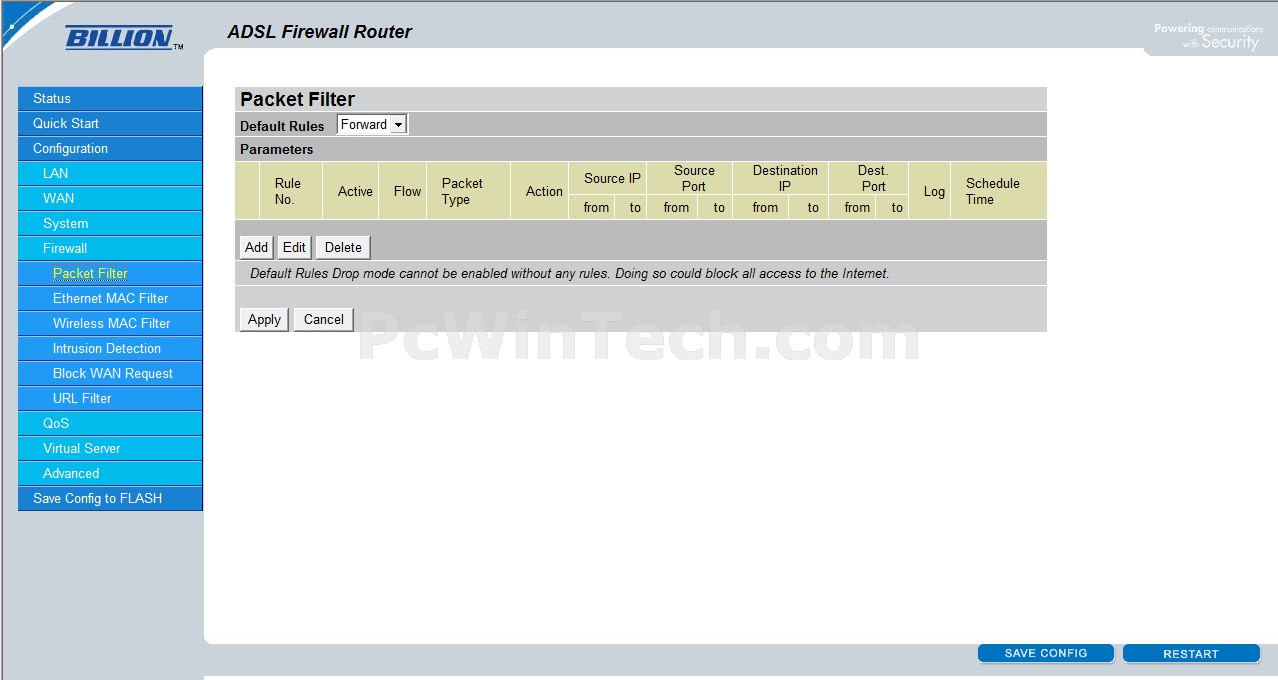Add a new packet filter rule
Viewport: 1278px width, 680px height.
click(x=257, y=247)
